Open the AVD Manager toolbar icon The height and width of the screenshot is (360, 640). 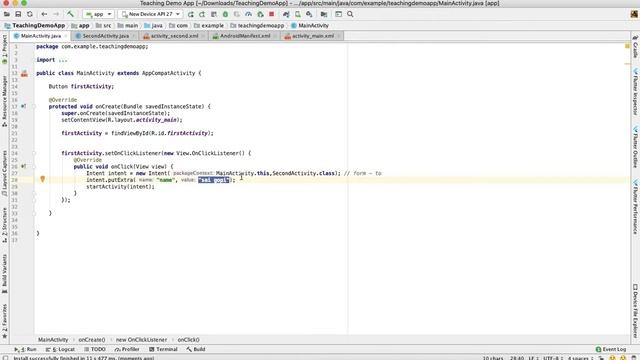tap(298, 14)
